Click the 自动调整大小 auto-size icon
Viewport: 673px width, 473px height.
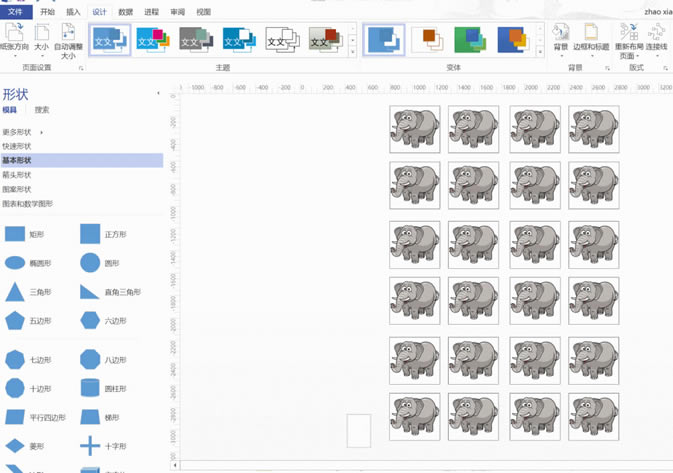(68, 38)
